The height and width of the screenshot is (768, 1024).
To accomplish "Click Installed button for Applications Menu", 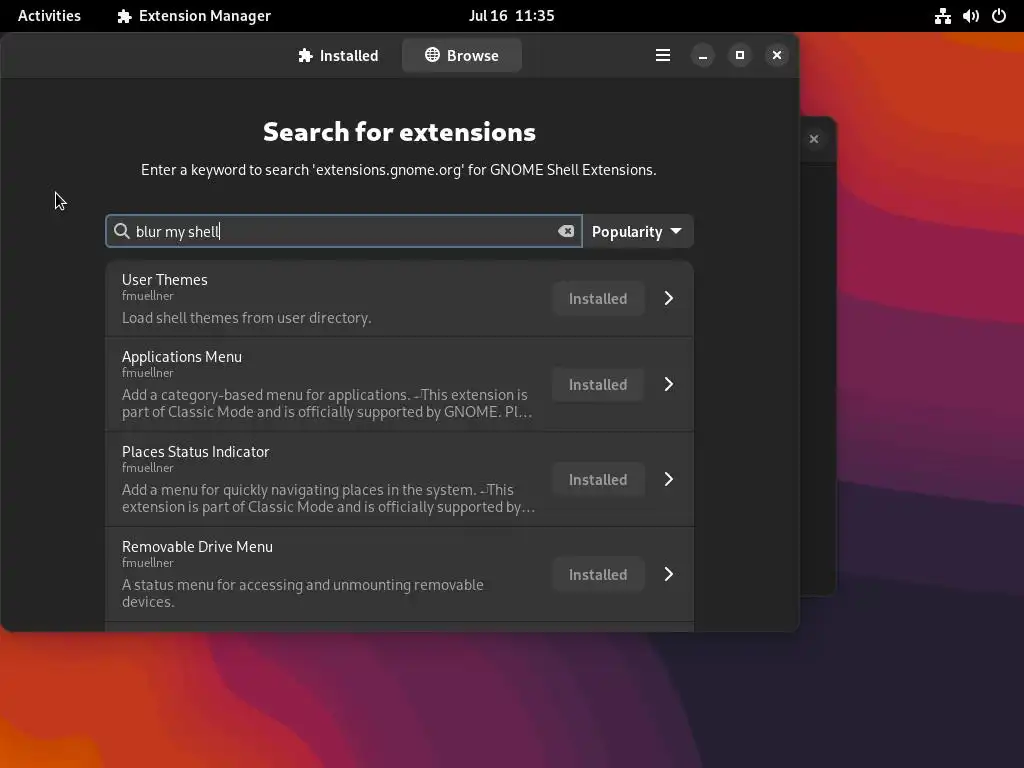I will 598,385.
